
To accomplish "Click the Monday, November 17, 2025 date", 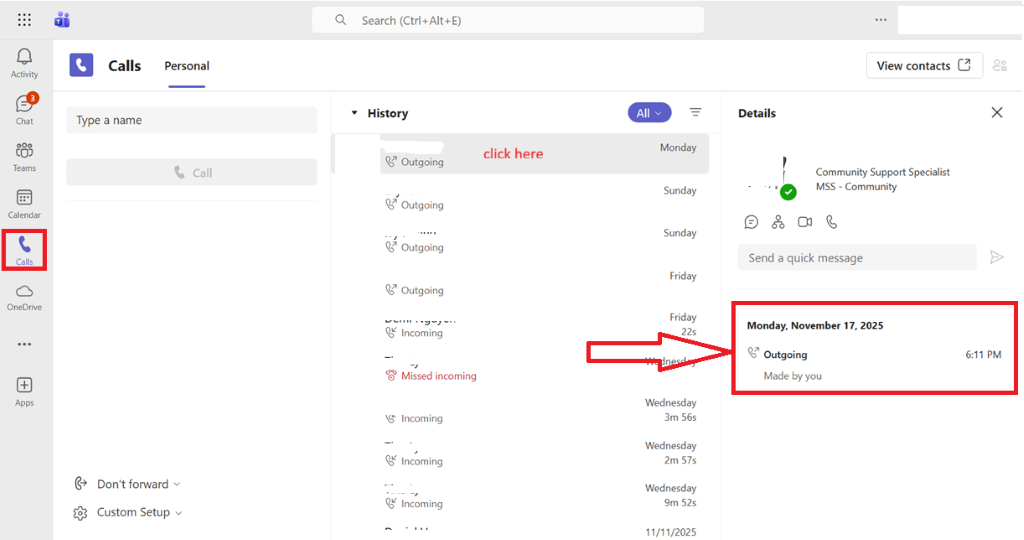I will 815,325.
